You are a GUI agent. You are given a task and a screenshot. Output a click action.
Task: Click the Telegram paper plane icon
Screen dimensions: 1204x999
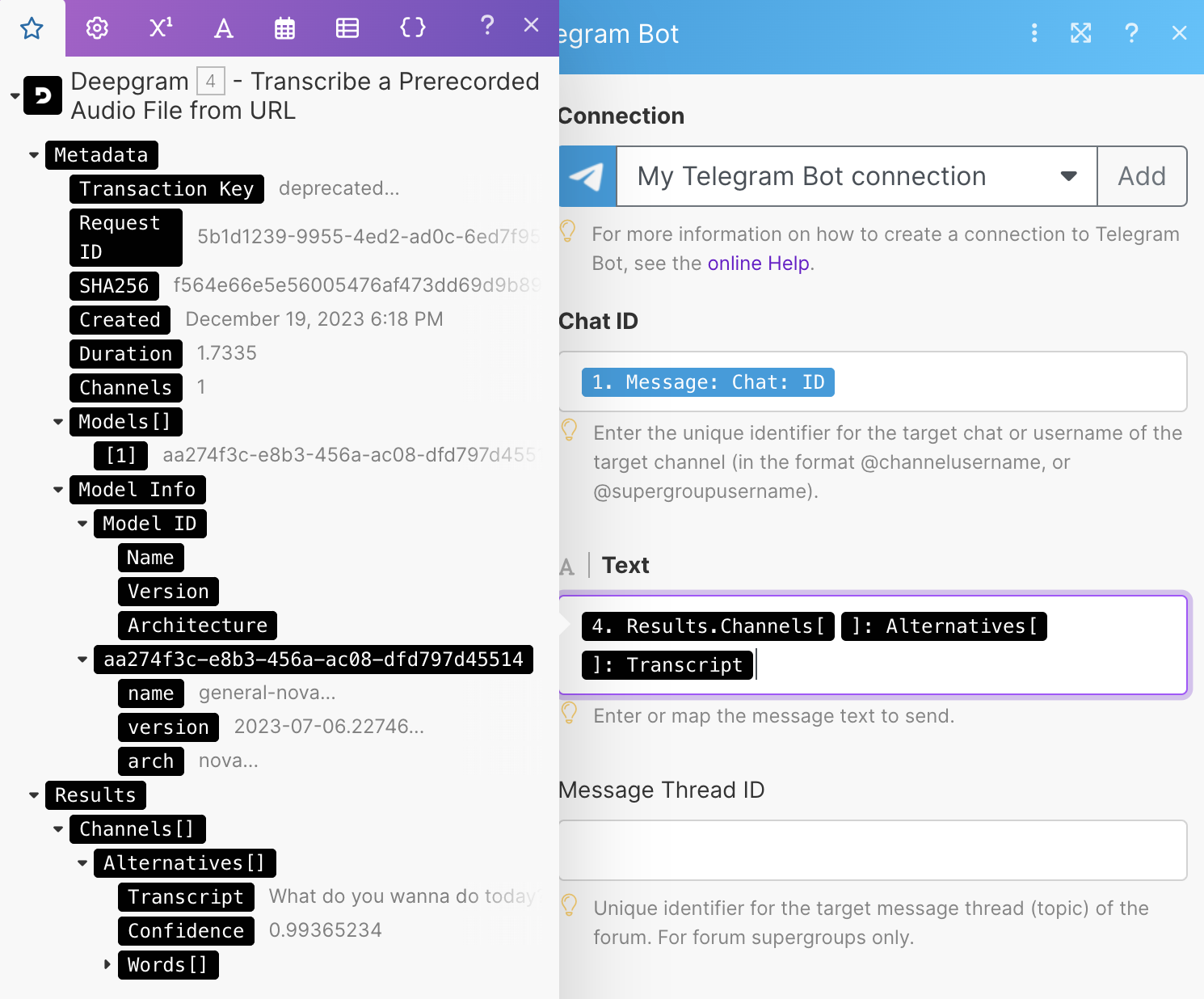(587, 176)
